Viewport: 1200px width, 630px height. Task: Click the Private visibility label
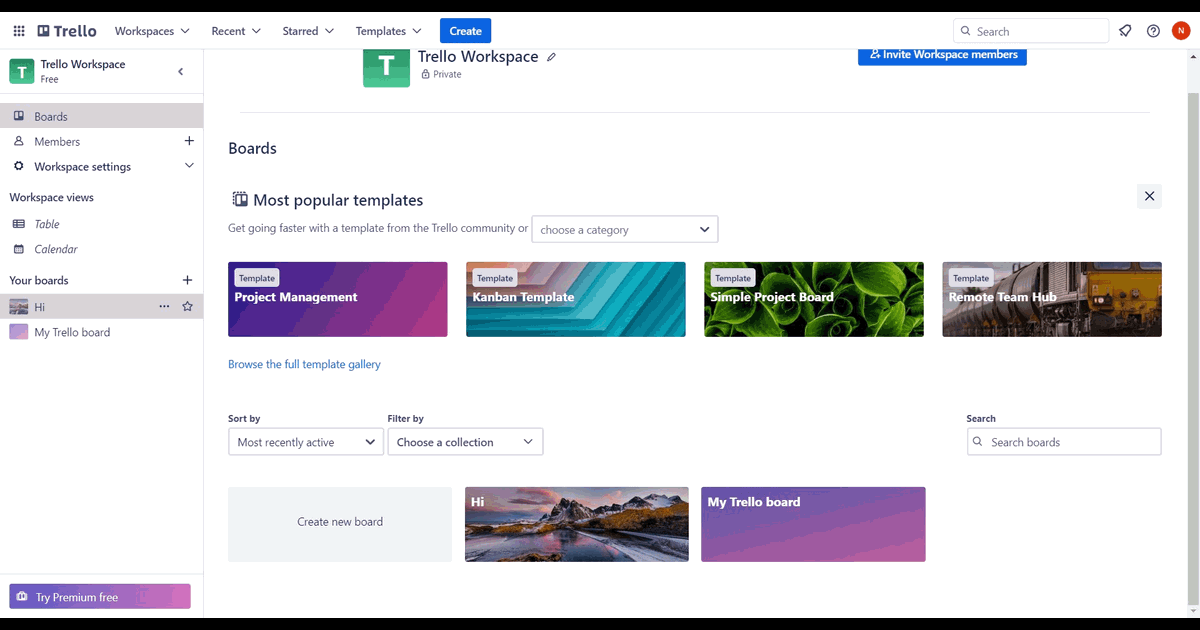click(x=441, y=74)
